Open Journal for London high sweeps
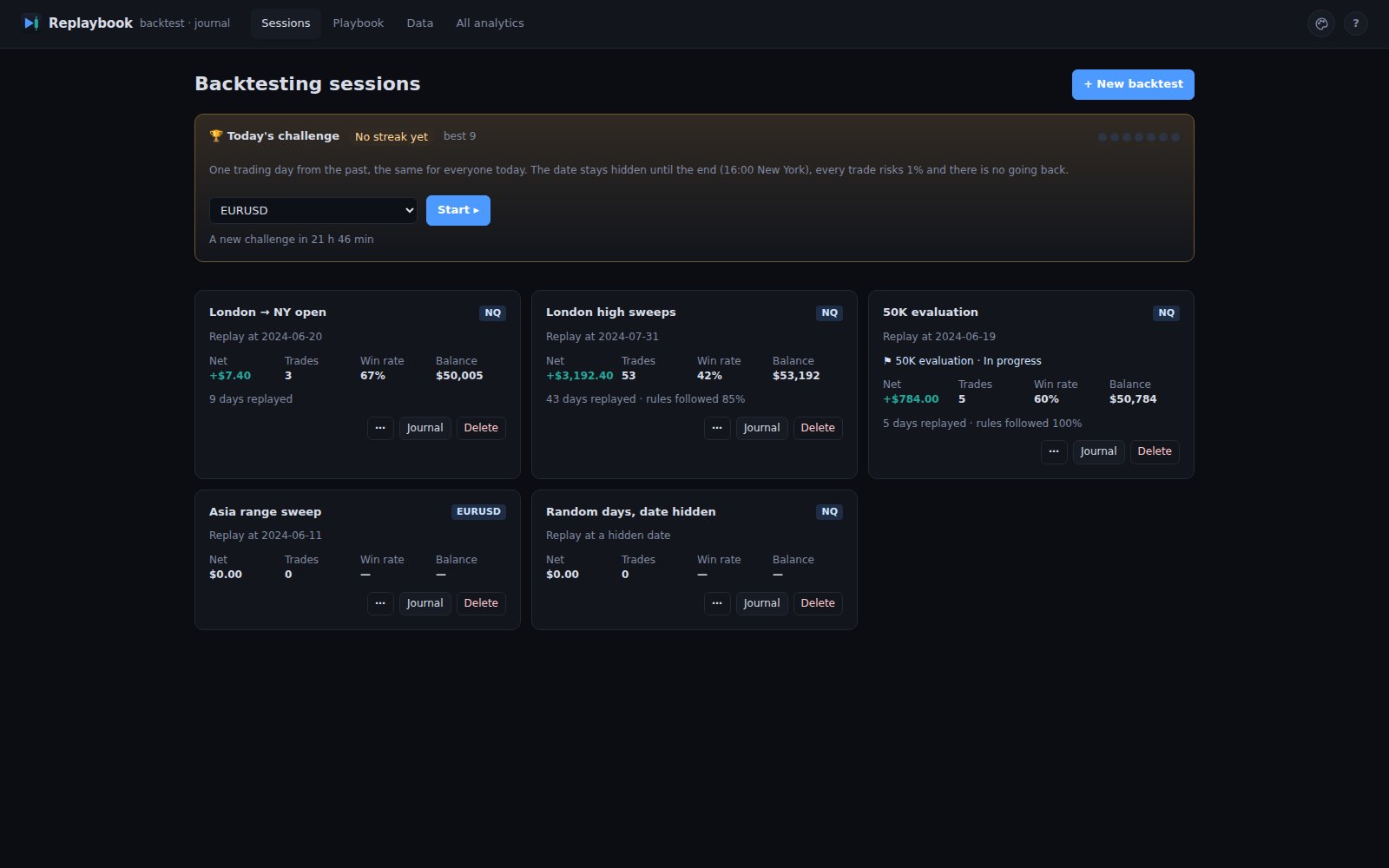 click(x=761, y=428)
